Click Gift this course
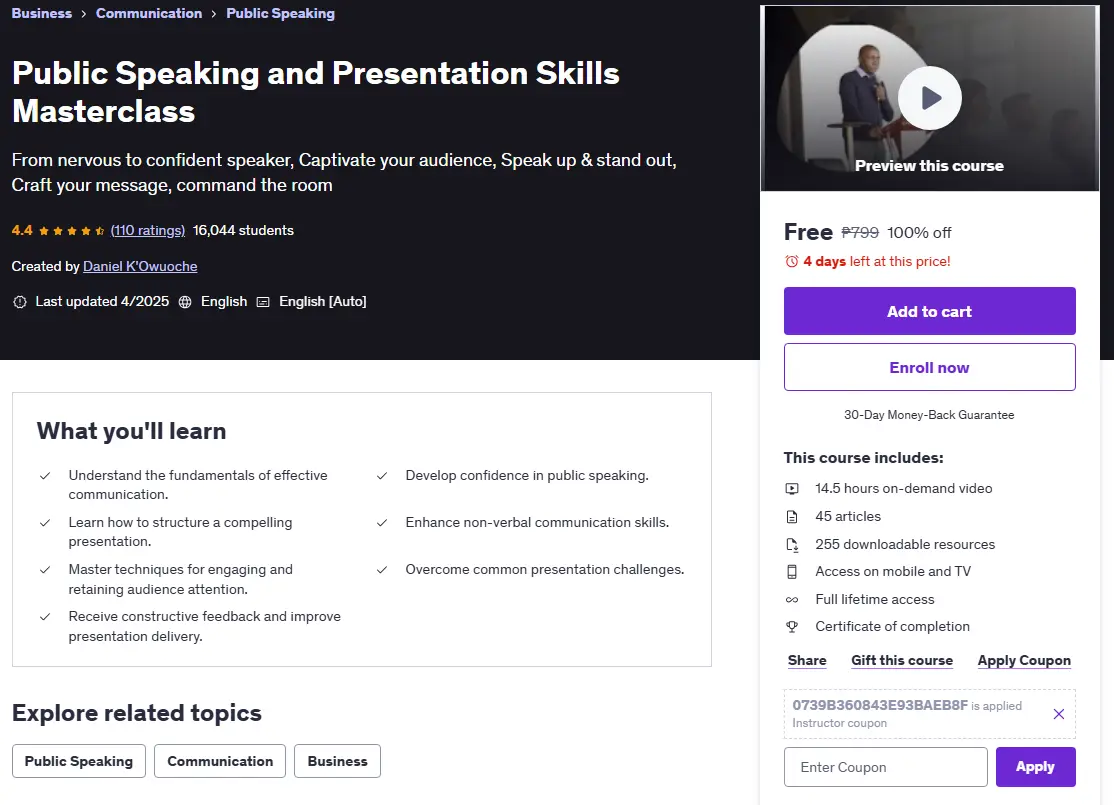This screenshot has height=805, width=1114. 902,660
